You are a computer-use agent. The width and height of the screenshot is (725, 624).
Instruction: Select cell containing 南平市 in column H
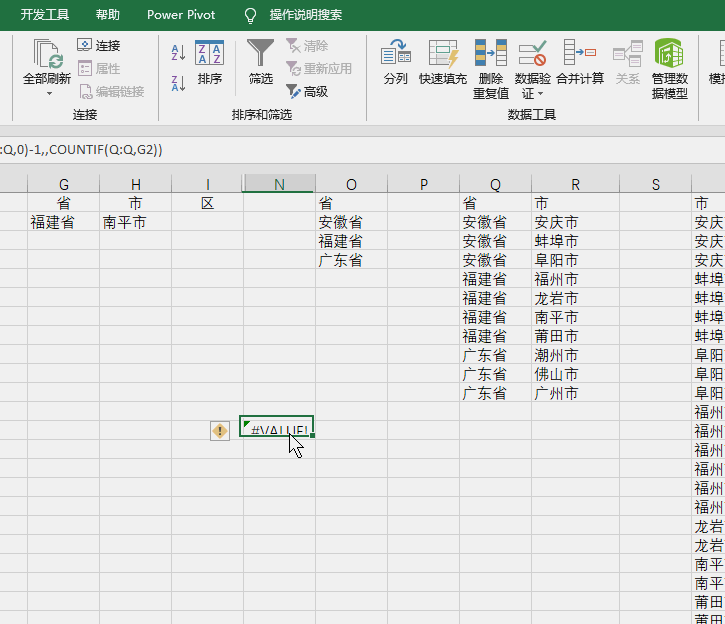135,222
